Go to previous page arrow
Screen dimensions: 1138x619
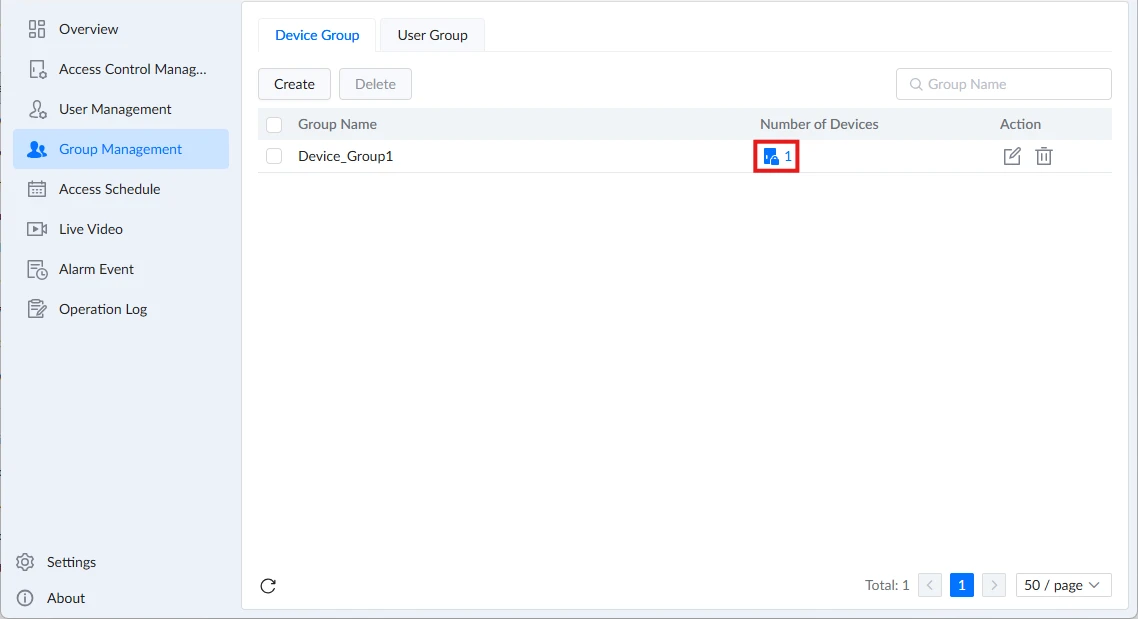[x=930, y=585]
